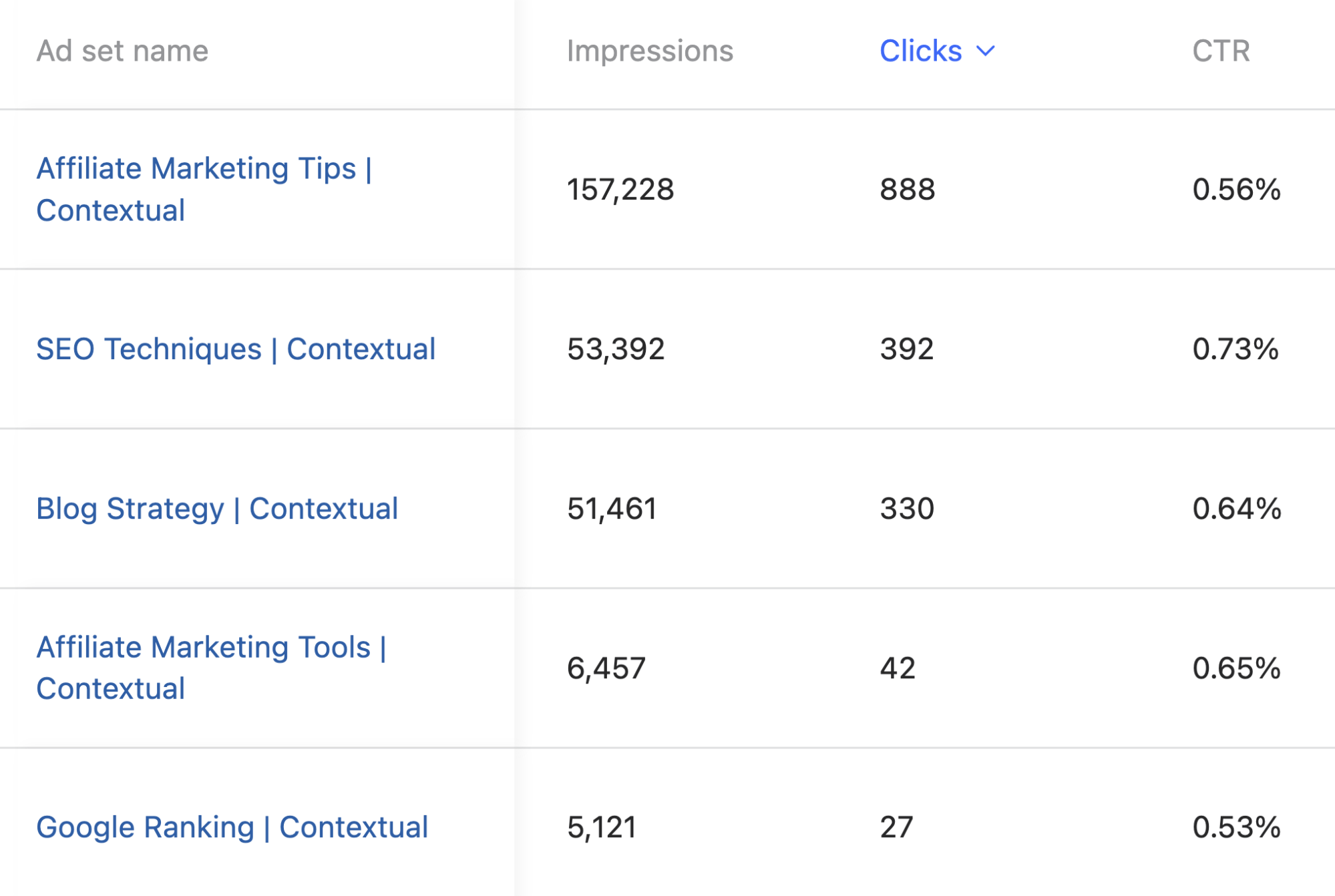Click the CTR column header
The image size is (1335, 896).
click(1220, 51)
